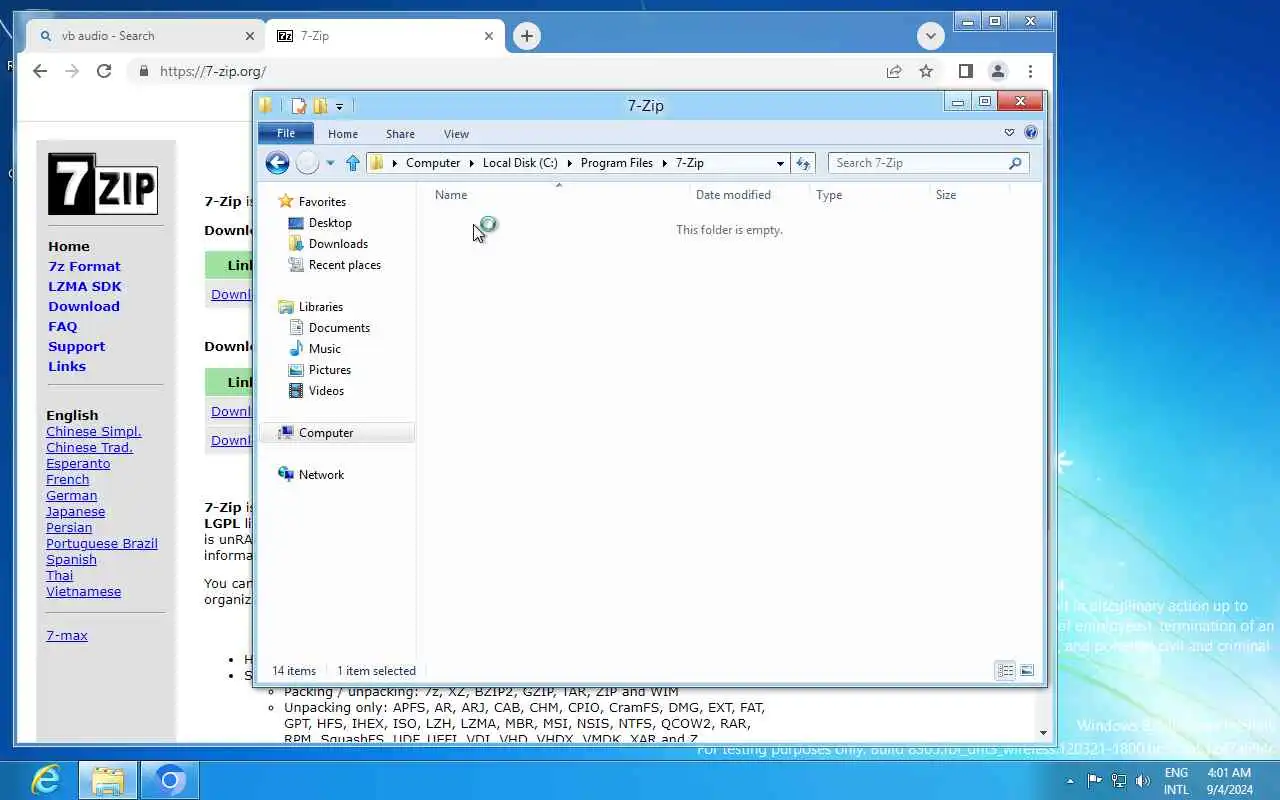This screenshot has height=800, width=1280.
Task: Click the 7-Zip website logo
Action: [x=103, y=184]
